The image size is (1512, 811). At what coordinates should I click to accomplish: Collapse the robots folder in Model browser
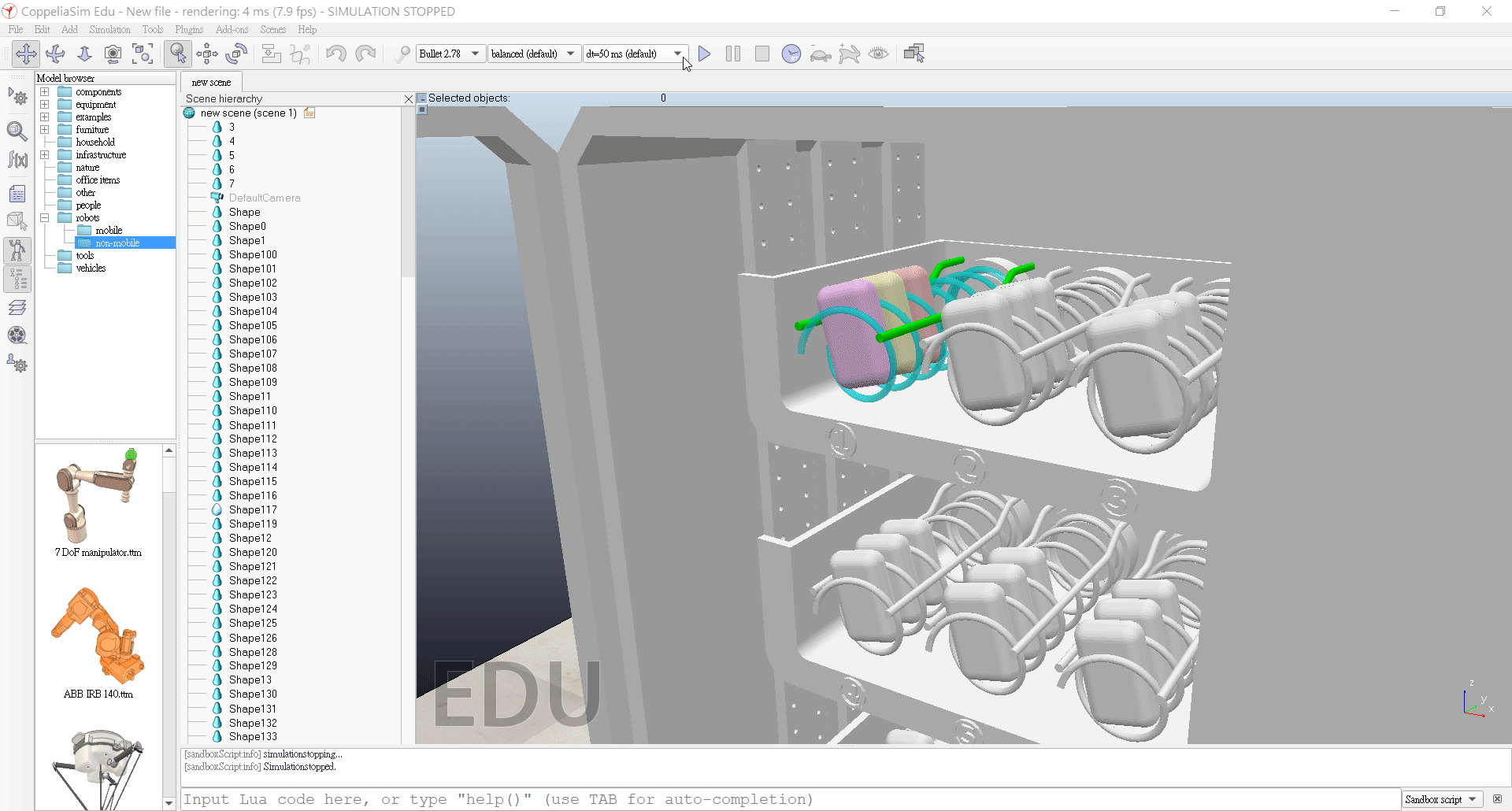[x=45, y=218]
